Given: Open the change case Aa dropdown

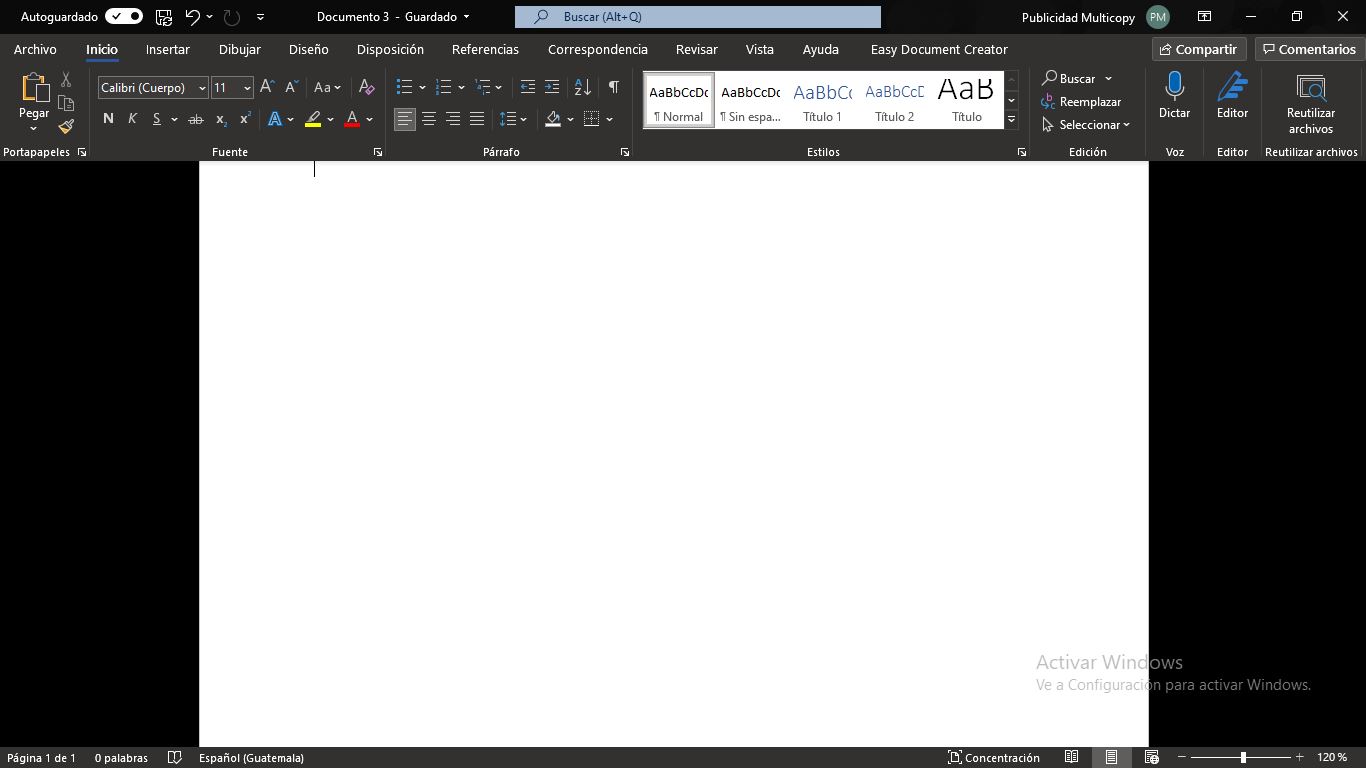Looking at the screenshot, I should point(327,87).
